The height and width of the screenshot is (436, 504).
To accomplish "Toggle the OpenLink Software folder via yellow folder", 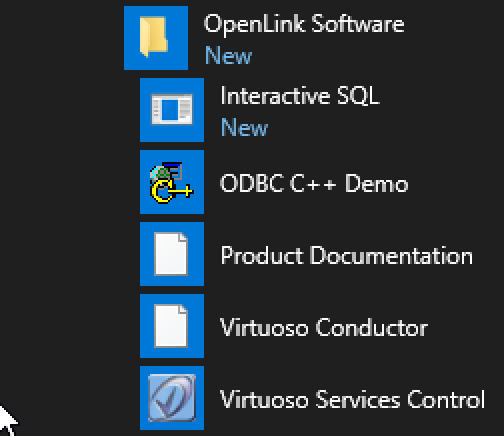I will tap(153, 37).
